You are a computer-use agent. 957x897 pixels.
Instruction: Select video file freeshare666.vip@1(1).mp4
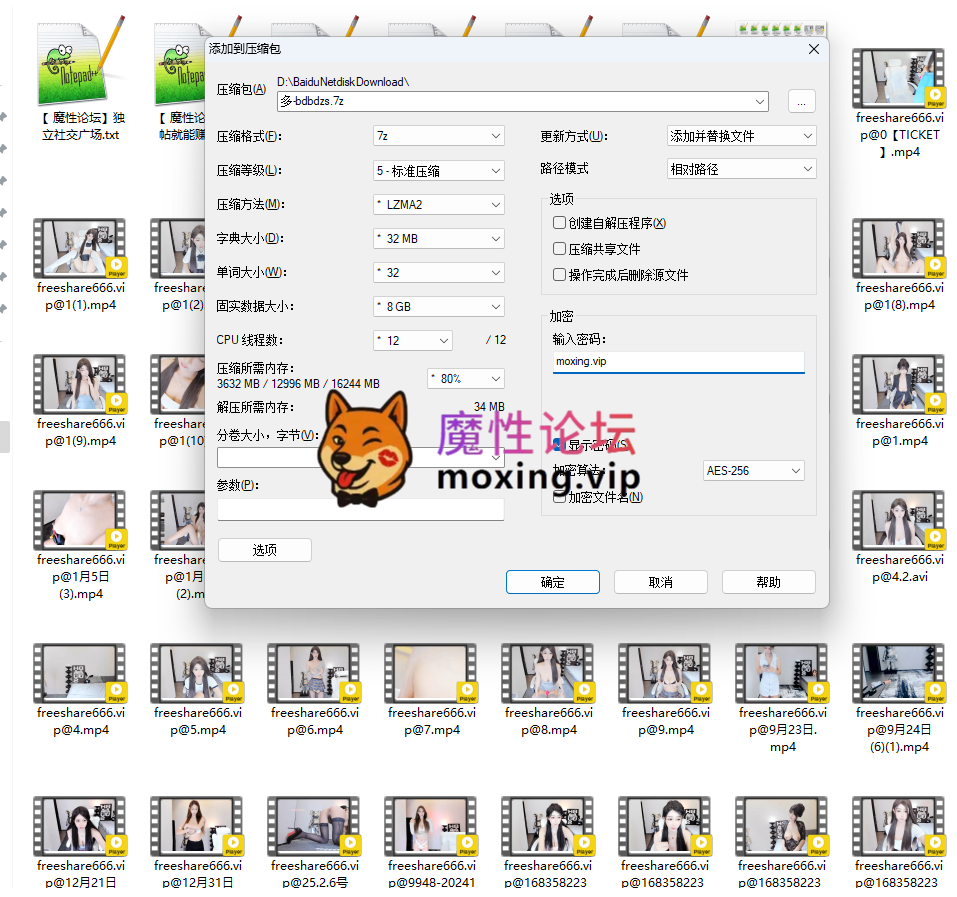(x=79, y=248)
